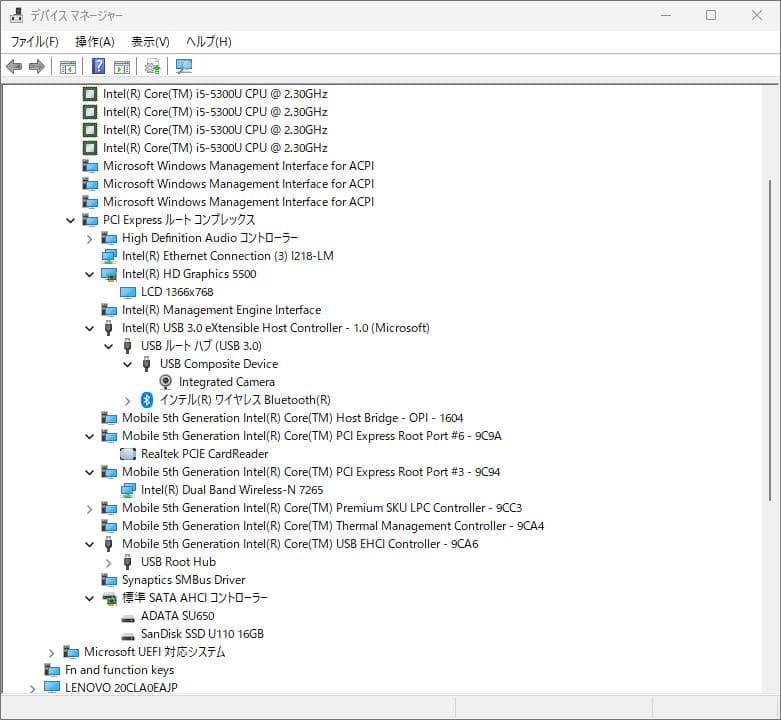
Task: Click the card icon of Realtek PCIE CardReader
Action: 128,454
